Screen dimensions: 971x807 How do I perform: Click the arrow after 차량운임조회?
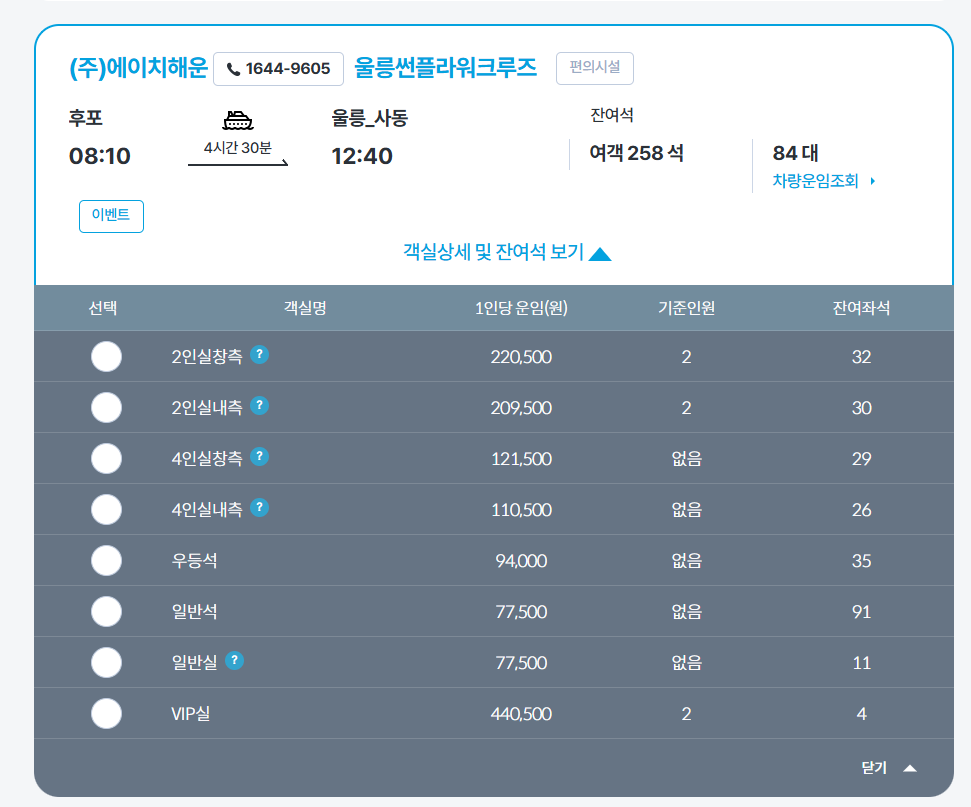tap(873, 181)
